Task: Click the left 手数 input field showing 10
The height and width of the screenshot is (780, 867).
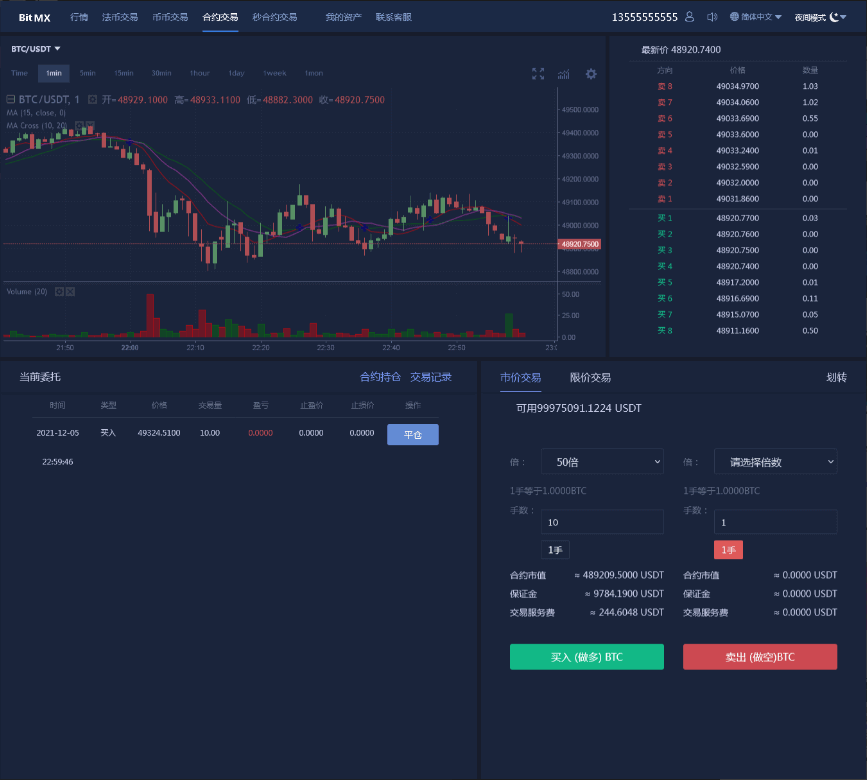Action: tap(602, 522)
